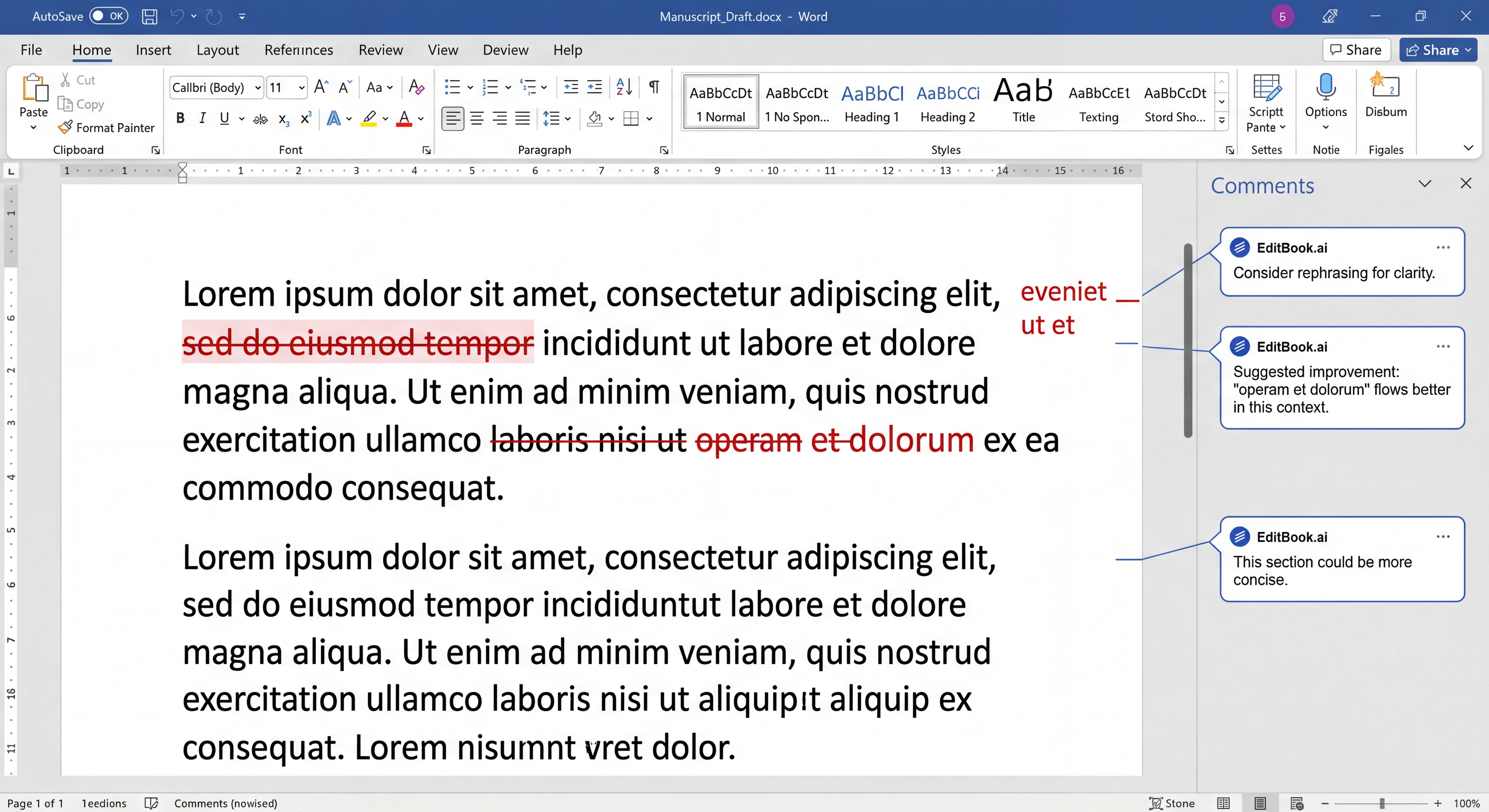The height and width of the screenshot is (812, 1489).
Task: Click the Decrease Indent icon
Action: pyautogui.click(x=571, y=87)
